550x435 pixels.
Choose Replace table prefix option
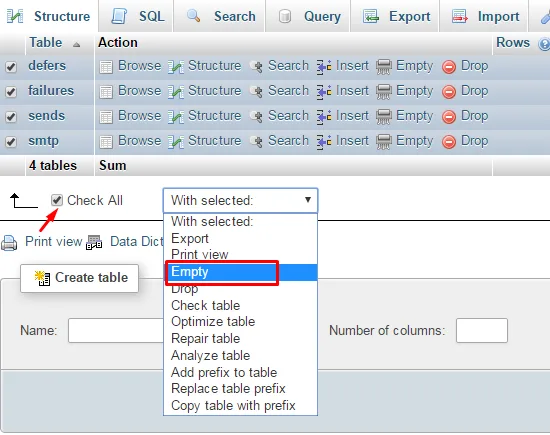[x=241, y=389]
